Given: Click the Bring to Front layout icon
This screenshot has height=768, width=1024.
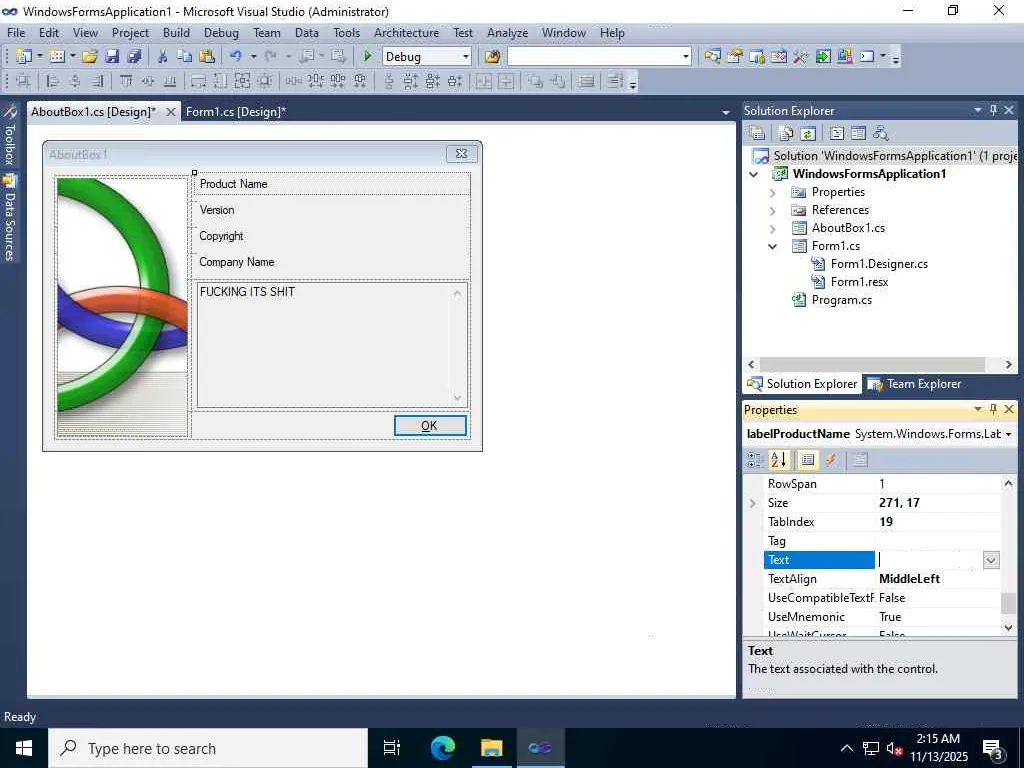Looking at the screenshot, I should tap(536, 82).
